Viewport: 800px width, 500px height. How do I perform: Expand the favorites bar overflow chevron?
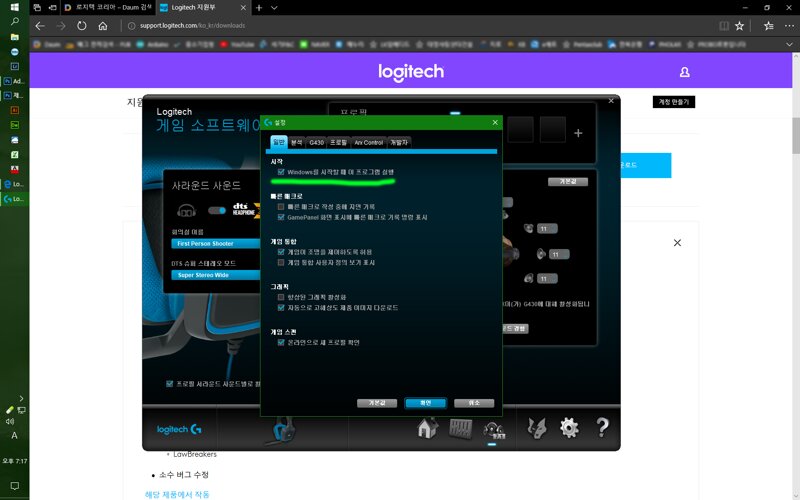pyautogui.click(x=789, y=45)
